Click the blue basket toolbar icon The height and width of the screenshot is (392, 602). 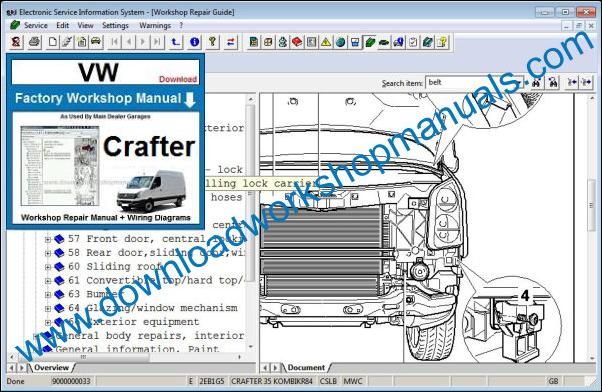pyautogui.click(x=355, y=42)
